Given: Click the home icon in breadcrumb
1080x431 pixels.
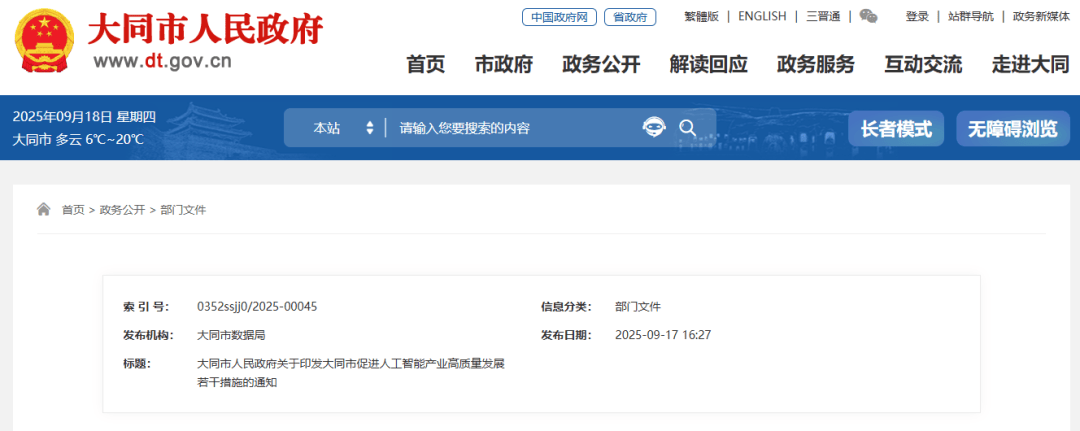Looking at the screenshot, I should [44, 210].
